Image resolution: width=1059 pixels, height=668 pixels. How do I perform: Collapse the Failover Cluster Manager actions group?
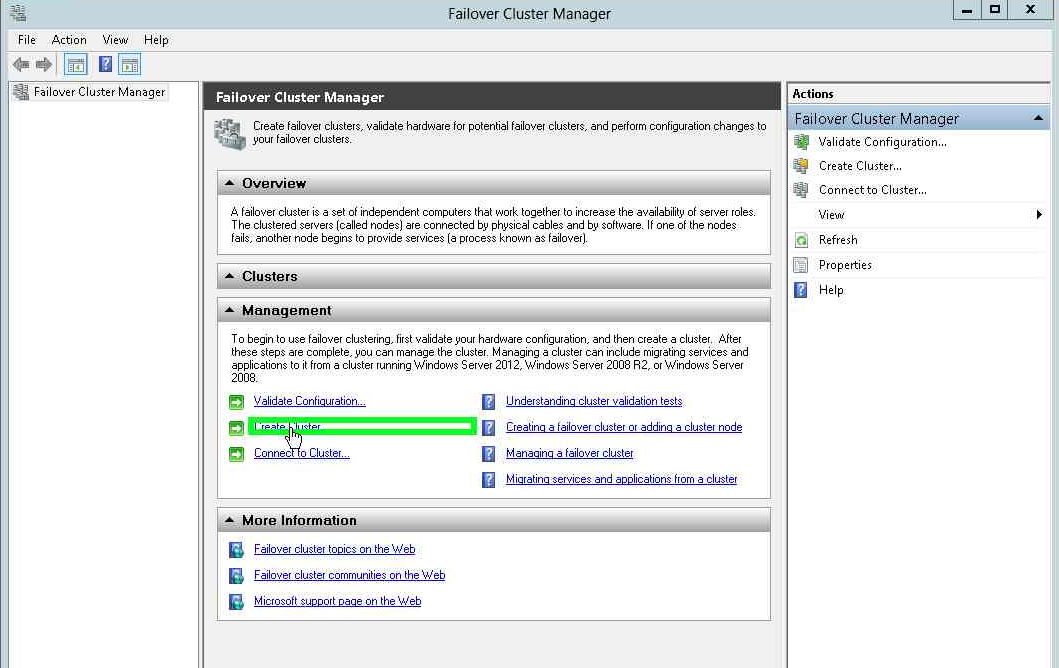tap(1039, 118)
